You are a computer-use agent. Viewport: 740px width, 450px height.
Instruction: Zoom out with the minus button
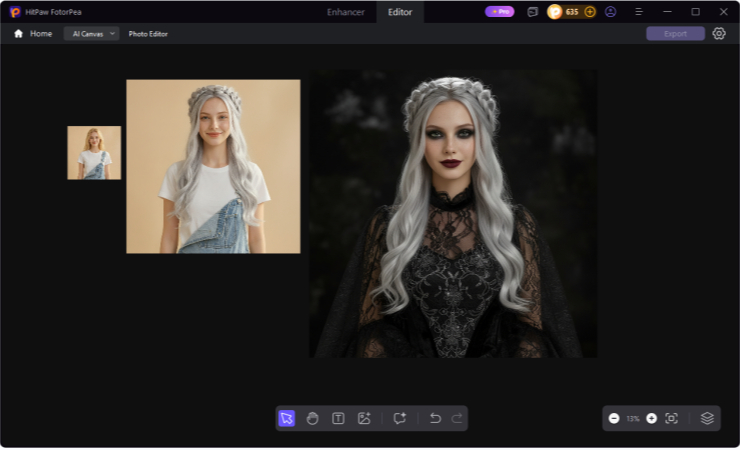614,418
